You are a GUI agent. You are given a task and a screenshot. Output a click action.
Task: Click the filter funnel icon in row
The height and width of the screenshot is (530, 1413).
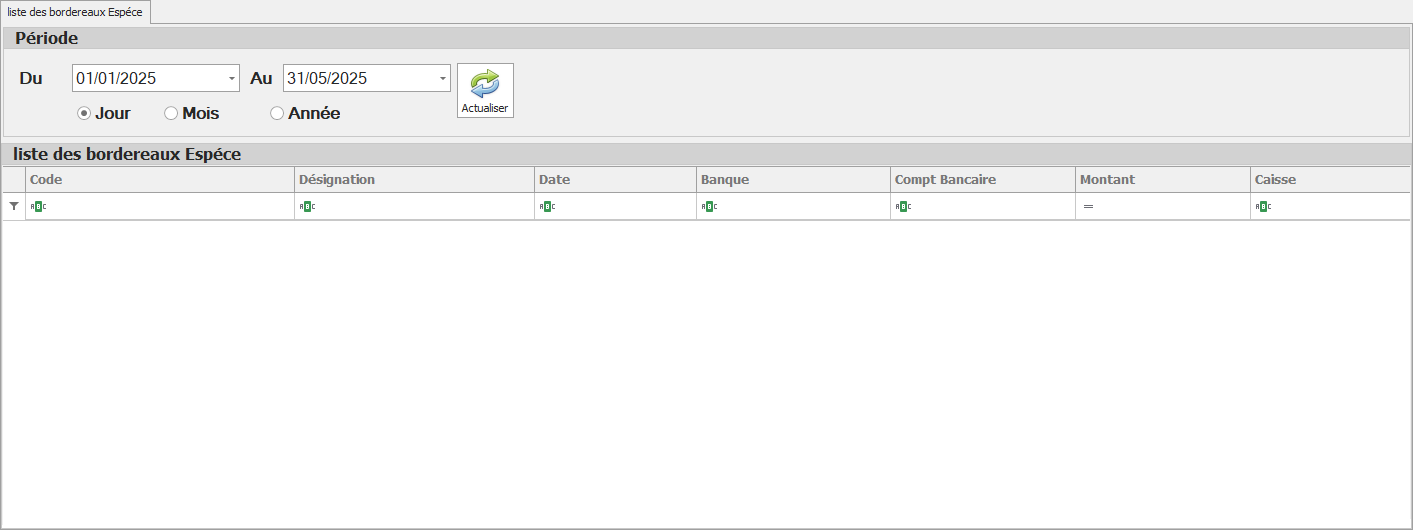click(14, 206)
